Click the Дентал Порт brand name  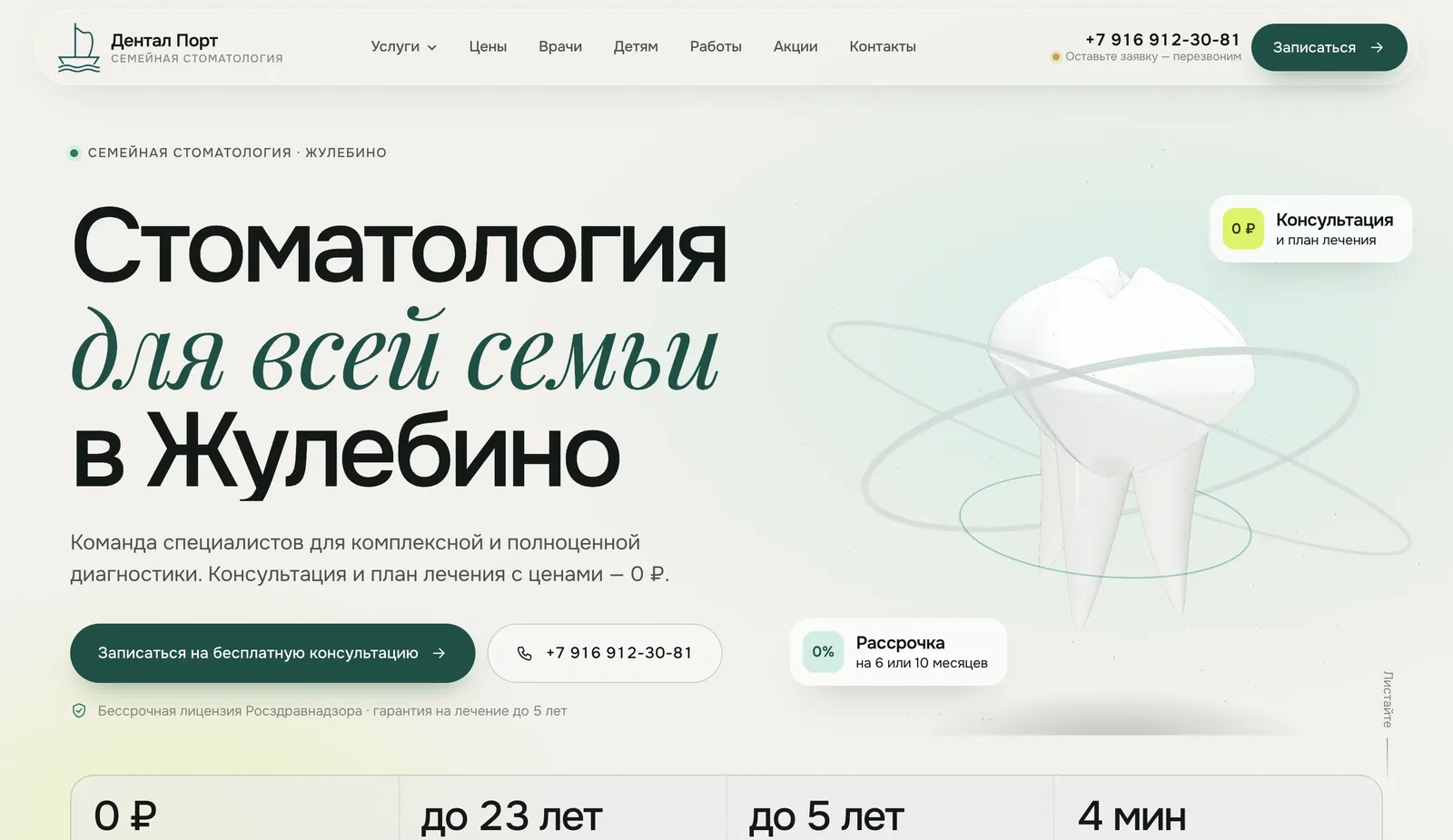[164, 40]
